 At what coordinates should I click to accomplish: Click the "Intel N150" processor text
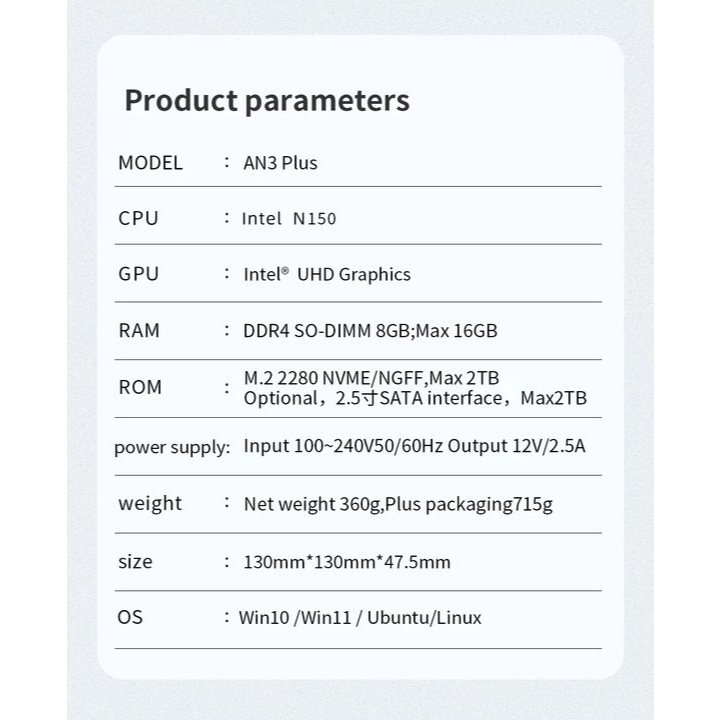289,219
